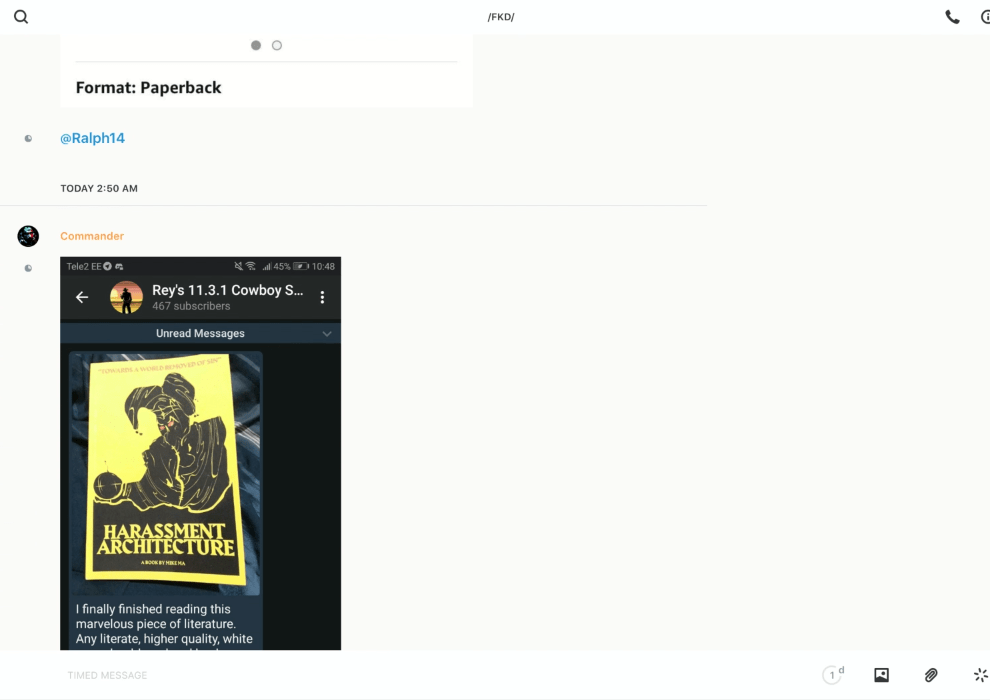Open the @Ralph14 mention link

(x=92, y=139)
